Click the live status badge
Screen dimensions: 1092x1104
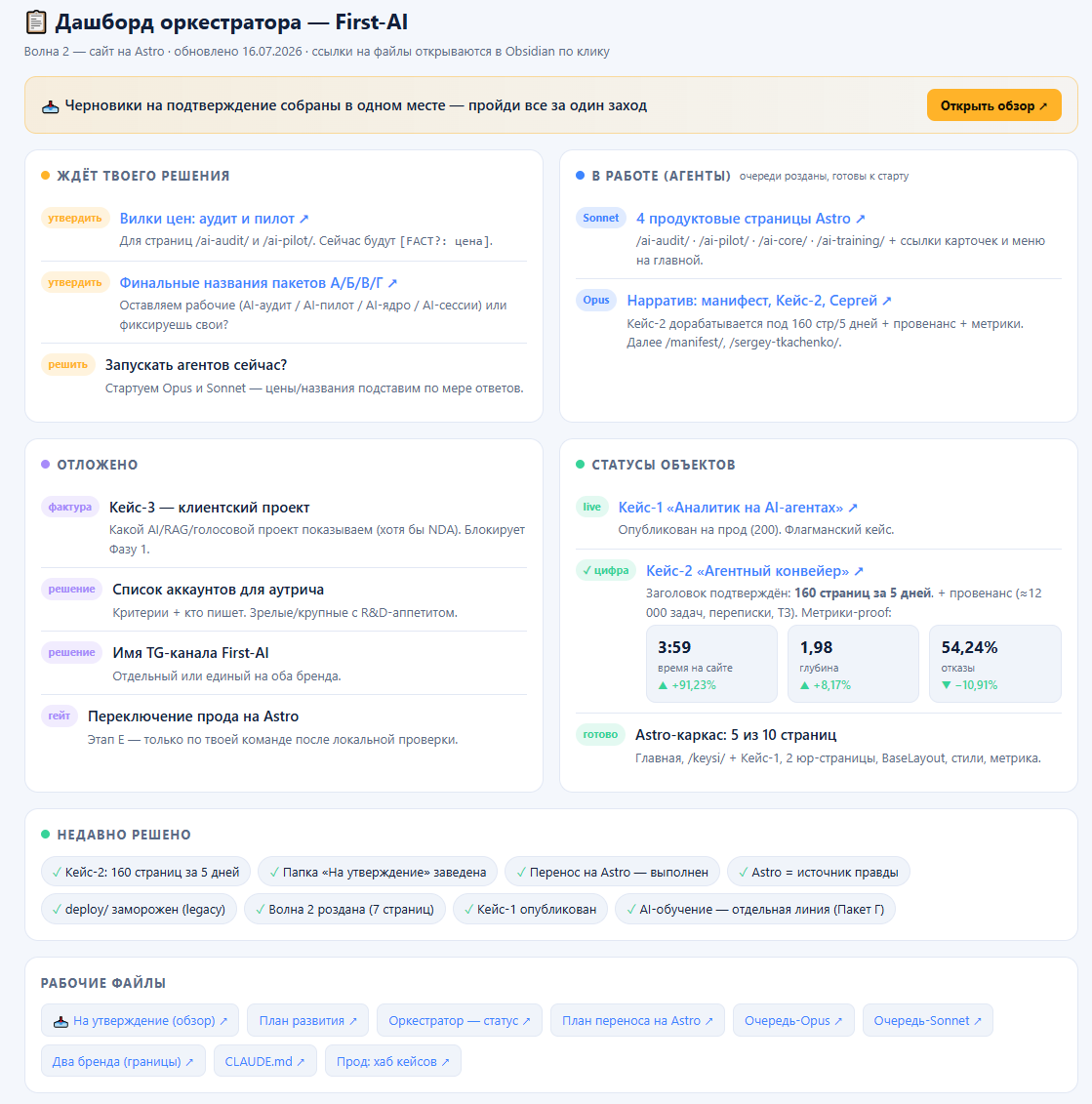point(592,507)
